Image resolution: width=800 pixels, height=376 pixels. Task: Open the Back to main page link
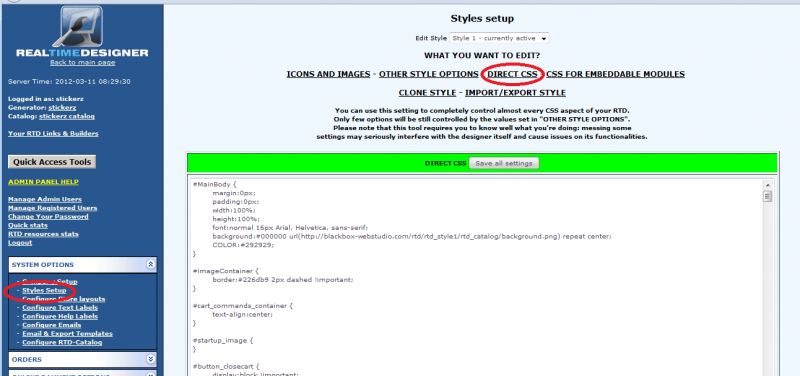pos(82,62)
